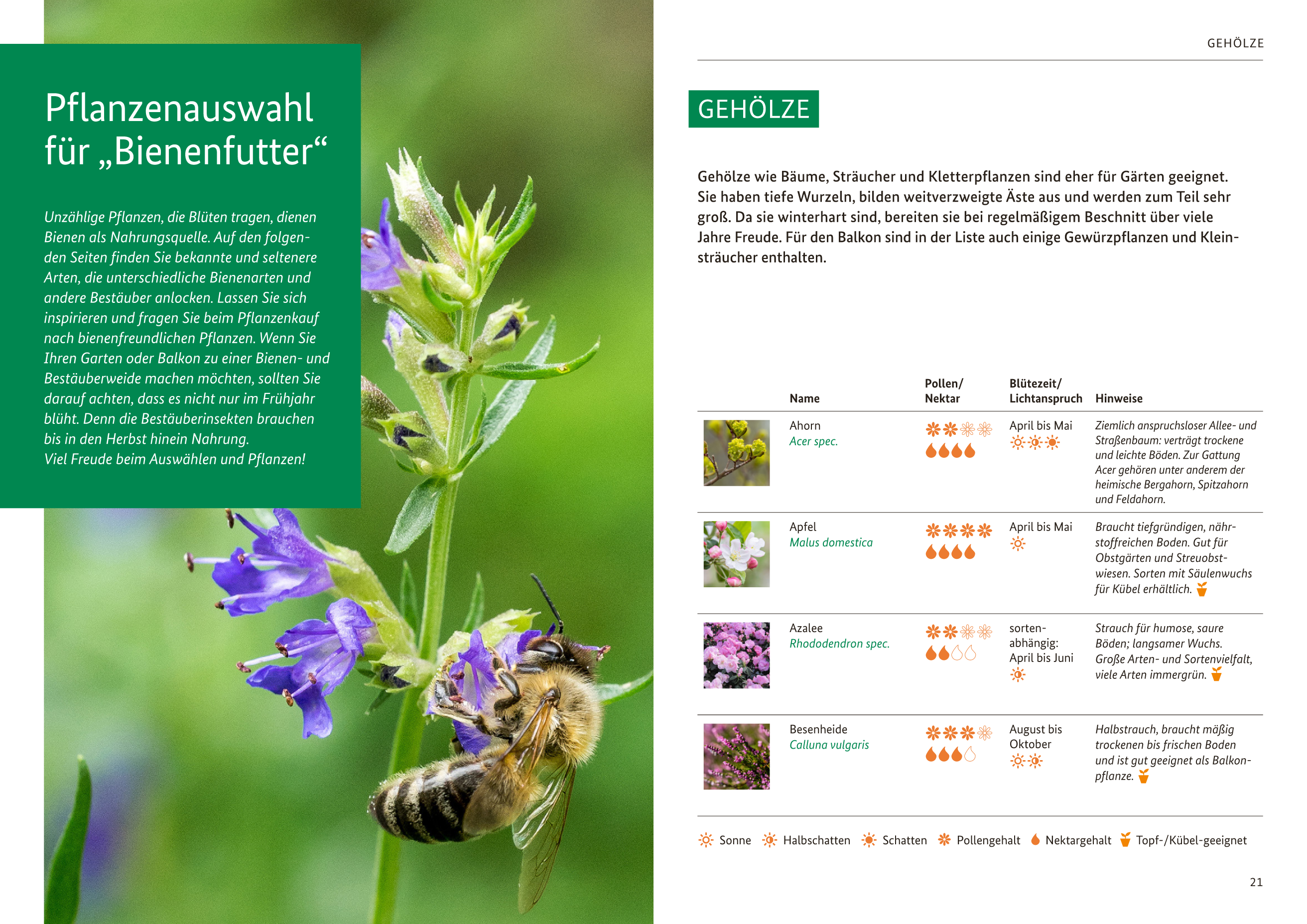Click the 'GEHÖLZE' running header at page top

click(1235, 43)
